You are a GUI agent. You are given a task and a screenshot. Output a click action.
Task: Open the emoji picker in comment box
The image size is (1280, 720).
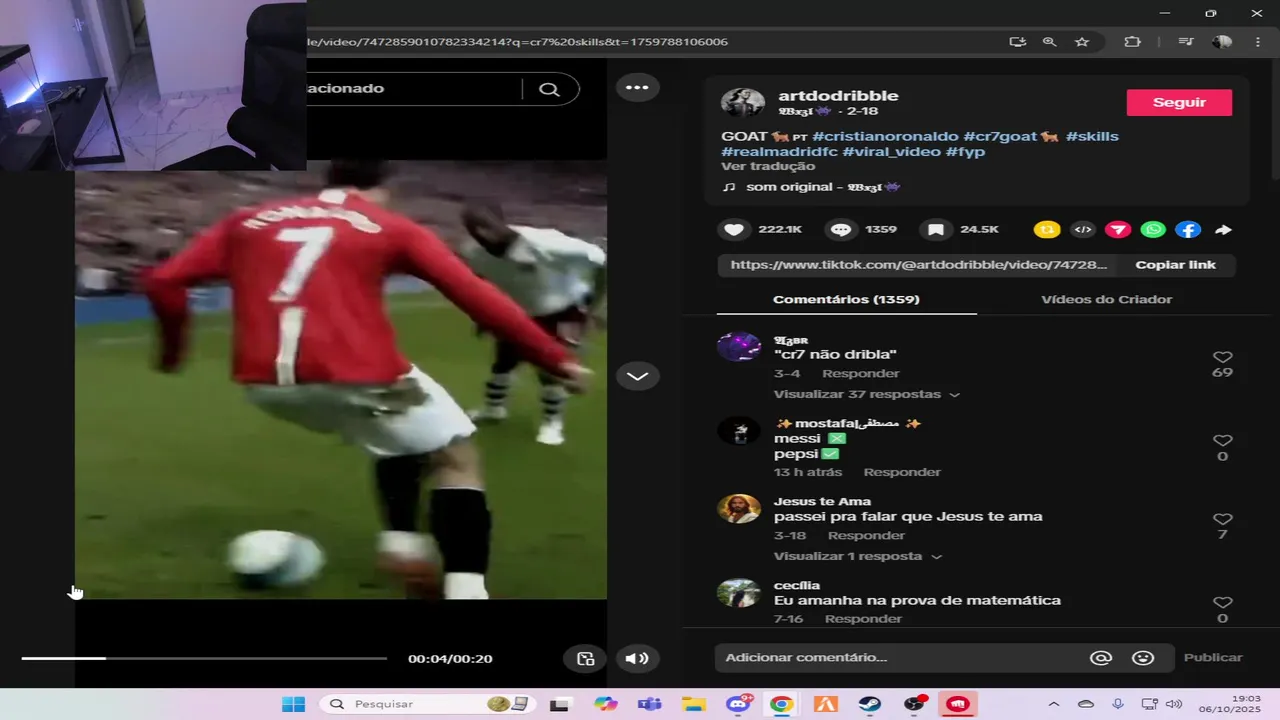pos(1143,658)
